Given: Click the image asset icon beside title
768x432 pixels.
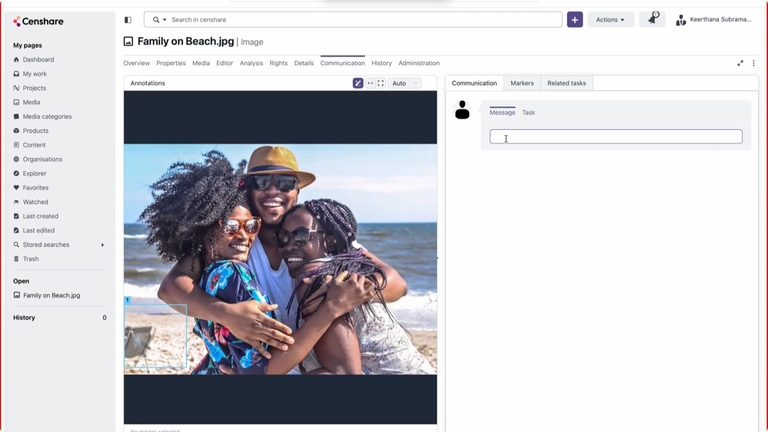Looking at the screenshot, I should click(128, 42).
